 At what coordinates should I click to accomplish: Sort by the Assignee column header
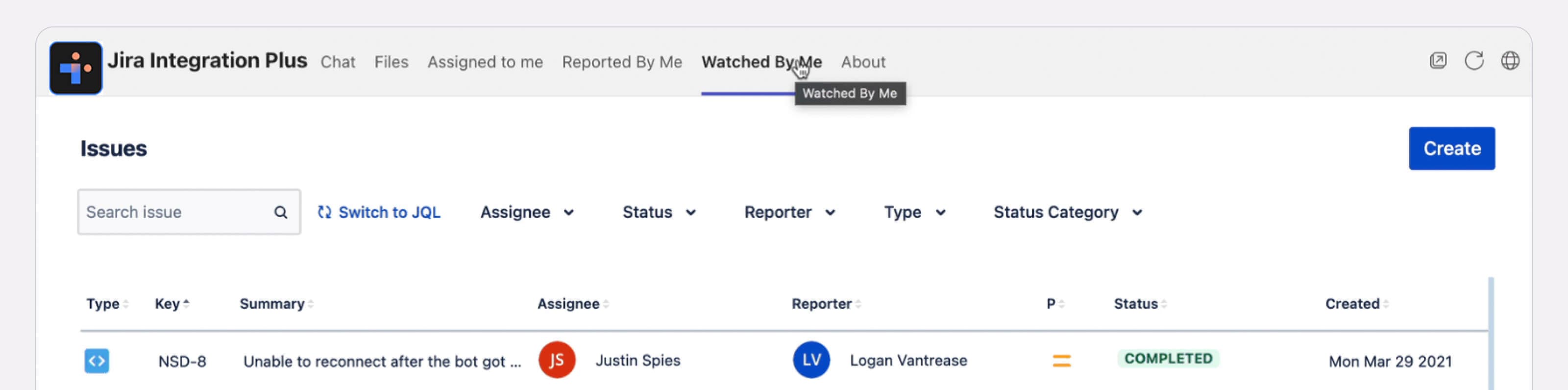pyautogui.click(x=573, y=304)
